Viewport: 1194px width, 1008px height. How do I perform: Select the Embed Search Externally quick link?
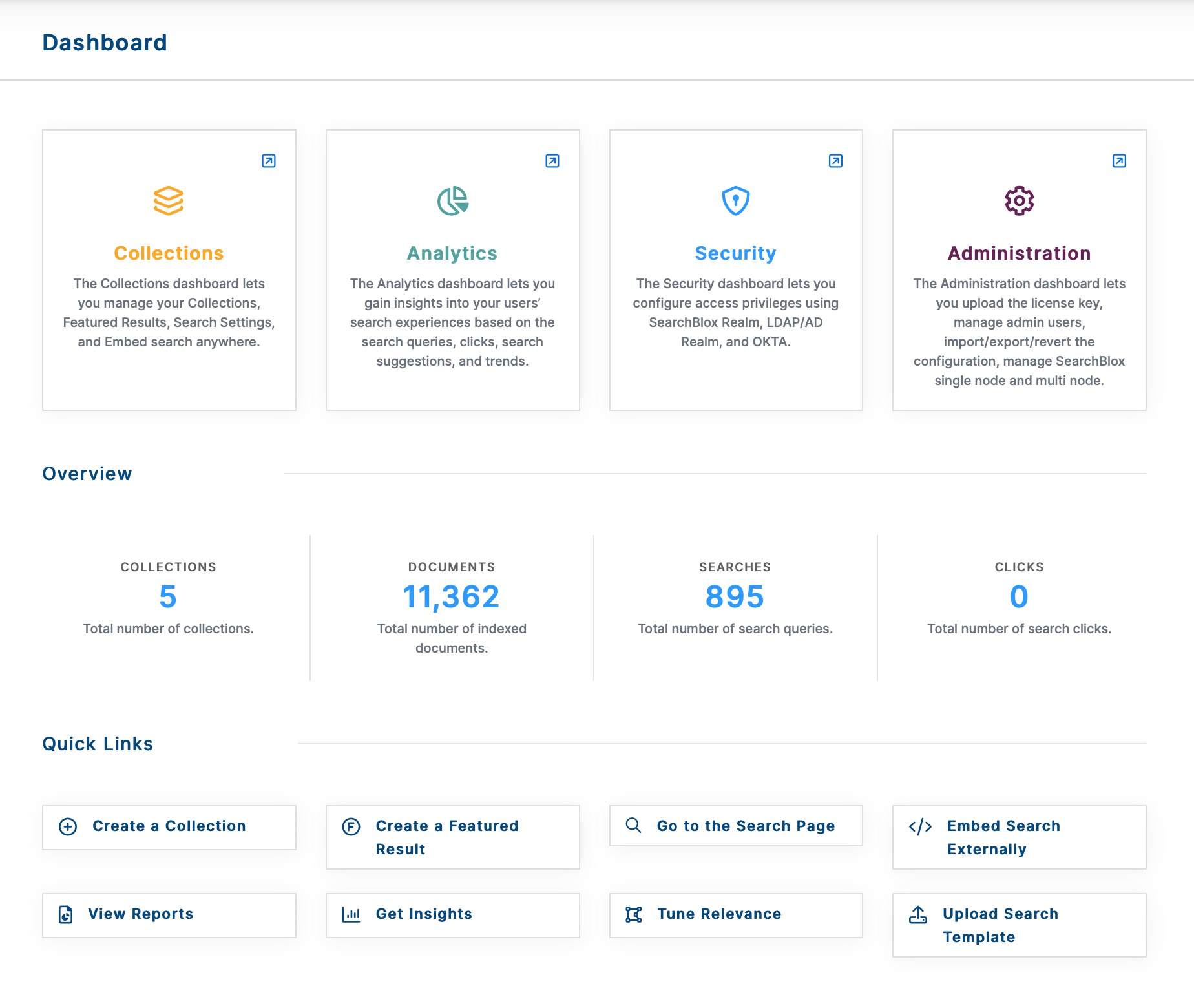1020,837
